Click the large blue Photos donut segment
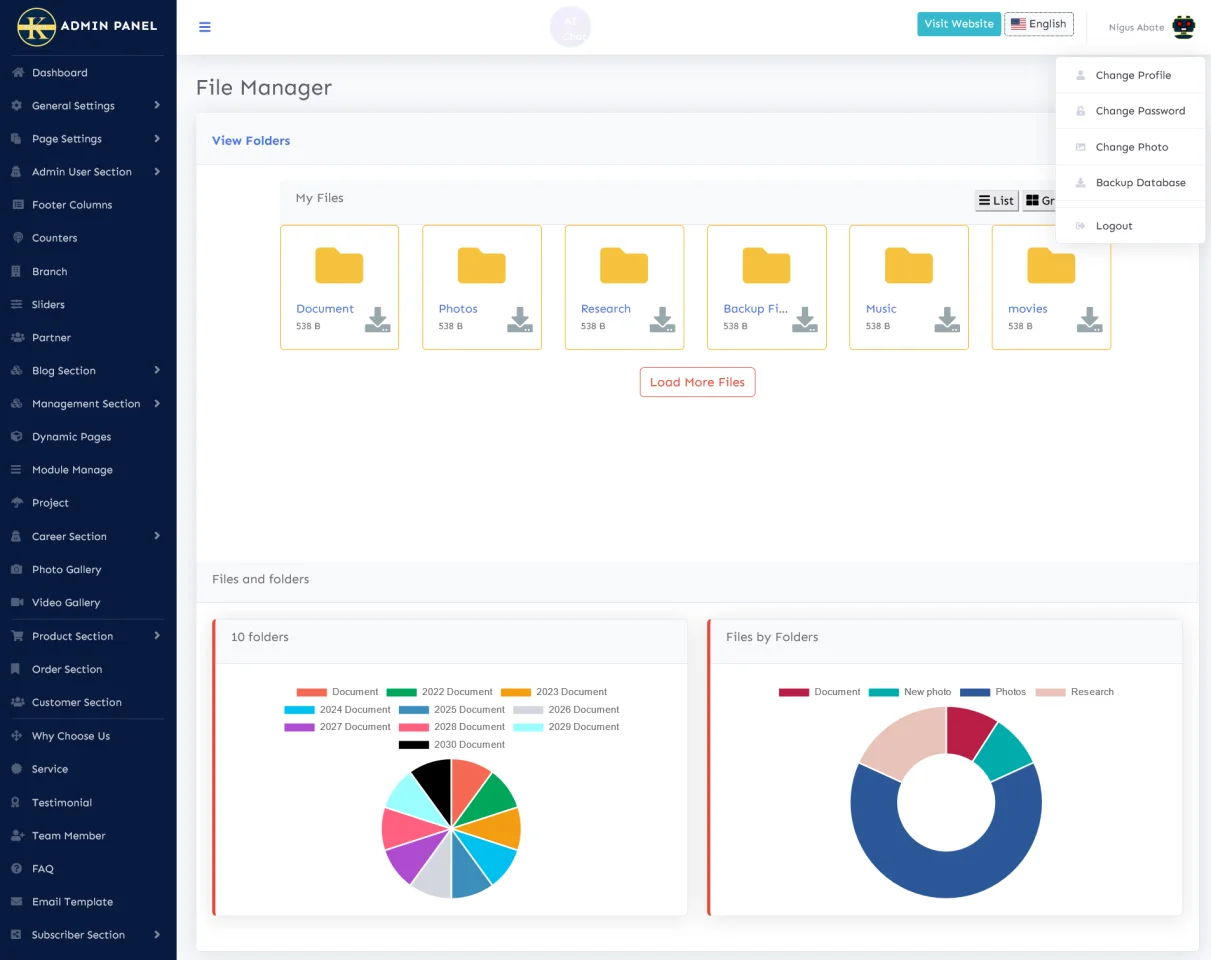Viewport: 1211px width, 960px height. click(x=946, y=876)
